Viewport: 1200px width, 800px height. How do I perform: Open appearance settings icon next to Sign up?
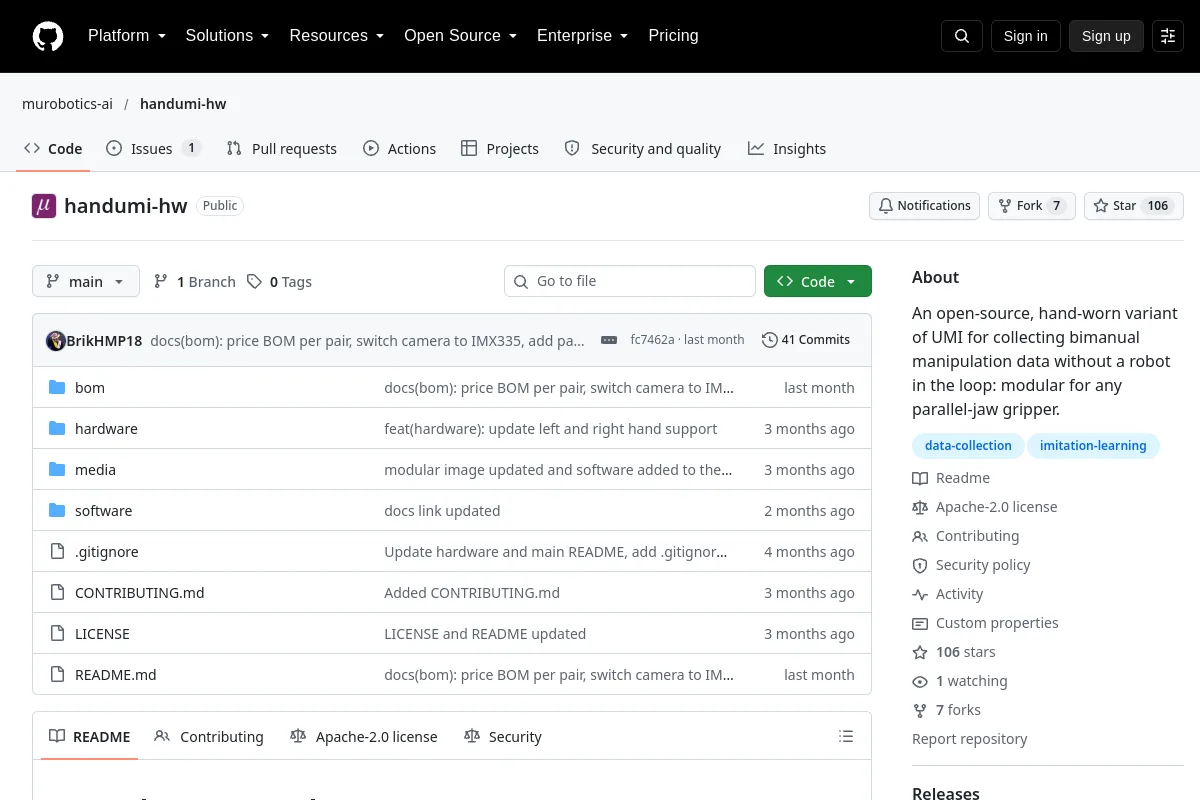(x=1168, y=36)
